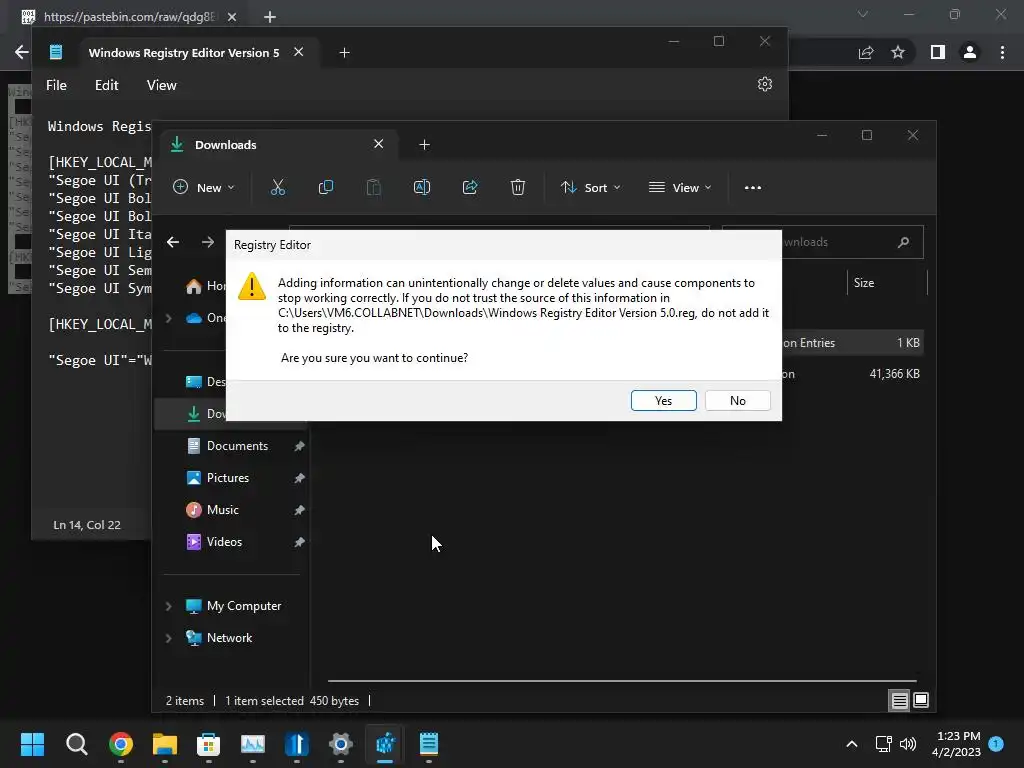Viewport: 1024px width, 768px height.
Task: Close the pastebin Chrome tab
Action: click(x=232, y=17)
